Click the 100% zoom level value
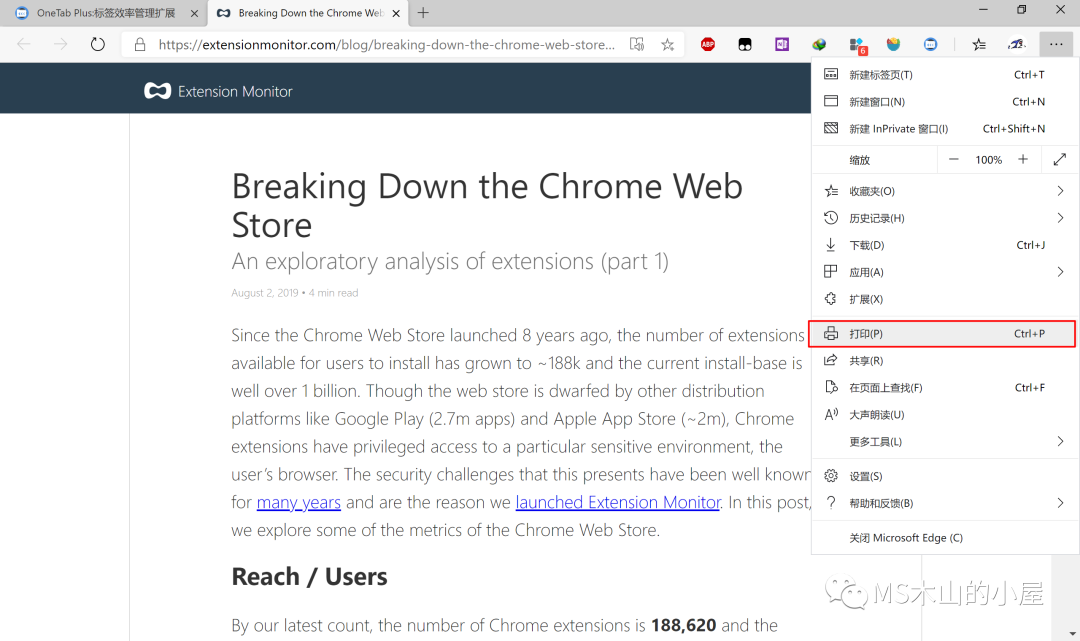This screenshot has width=1080, height=641. coord(988,160)
